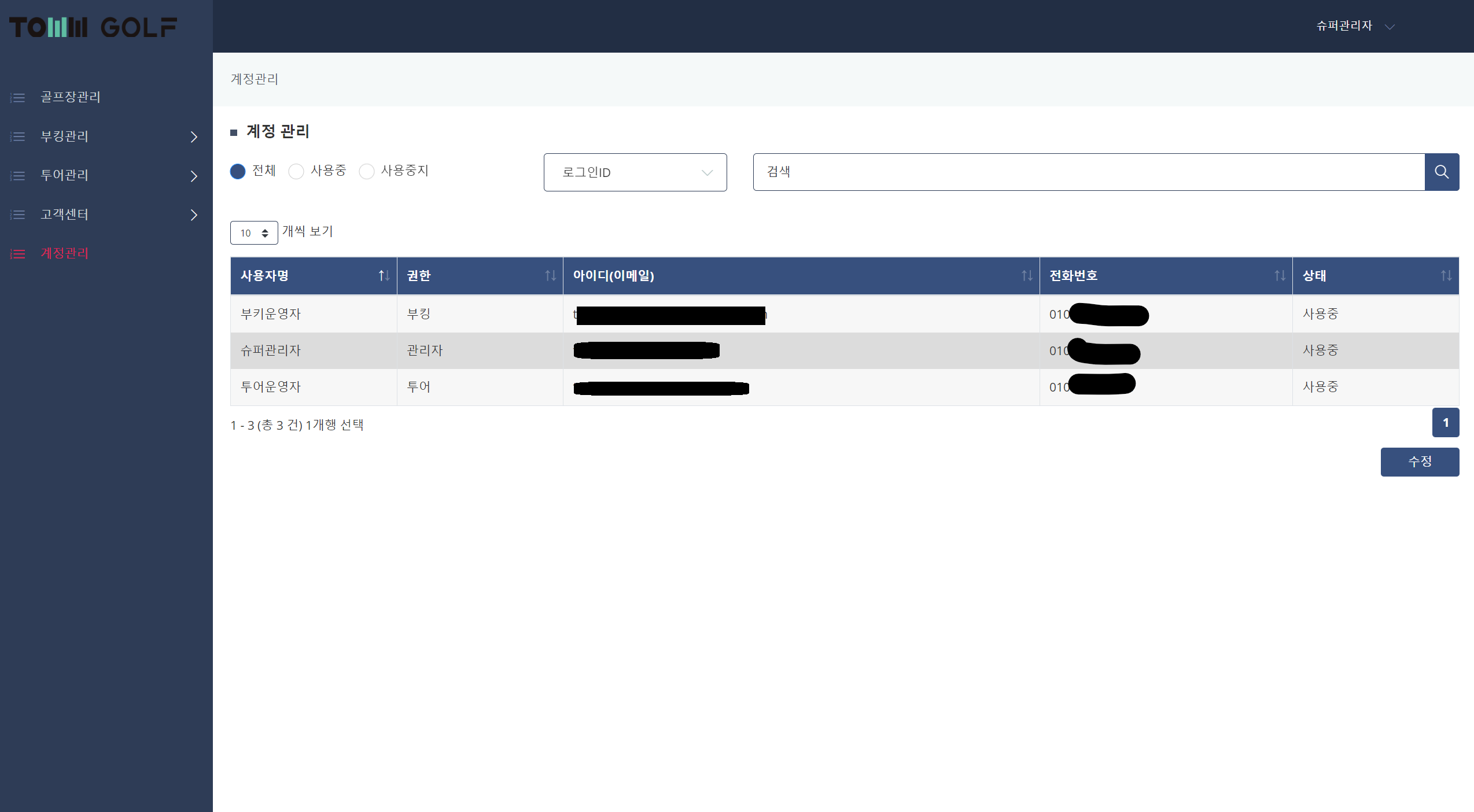
Task: Open 투어관리 sidebar menu item
Action: (64, 175)
